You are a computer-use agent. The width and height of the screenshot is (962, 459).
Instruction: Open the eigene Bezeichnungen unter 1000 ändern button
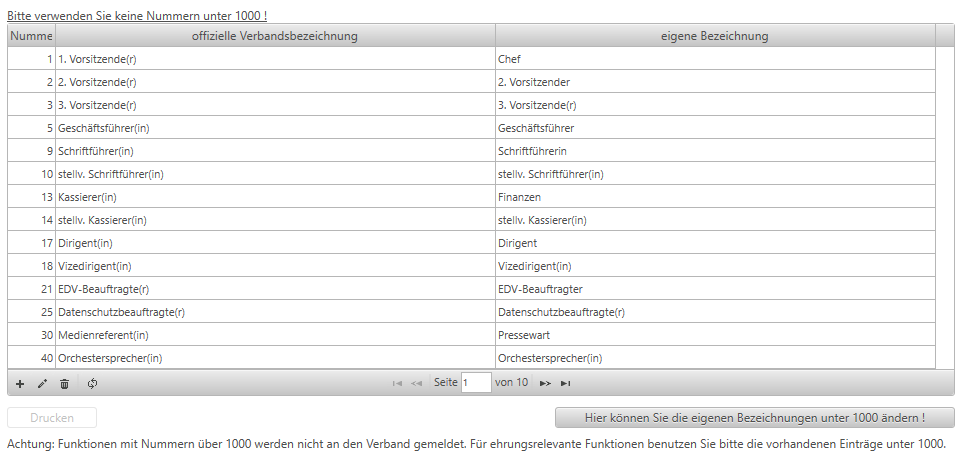click(x=755, y=418)
